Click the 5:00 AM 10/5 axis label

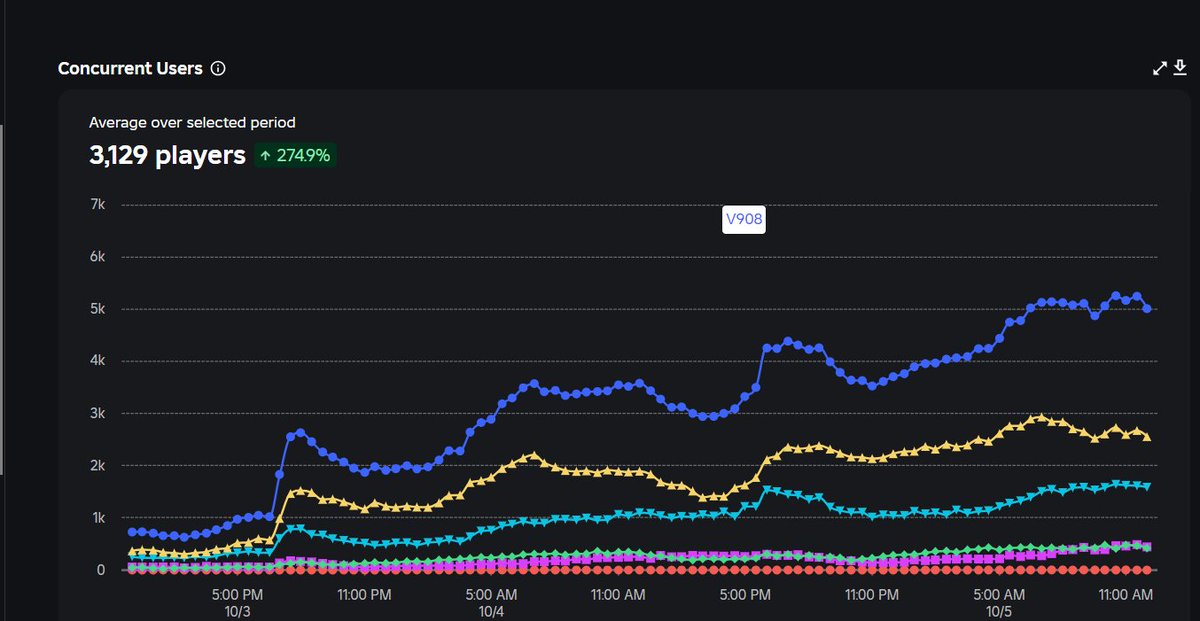tap(998, 602)
